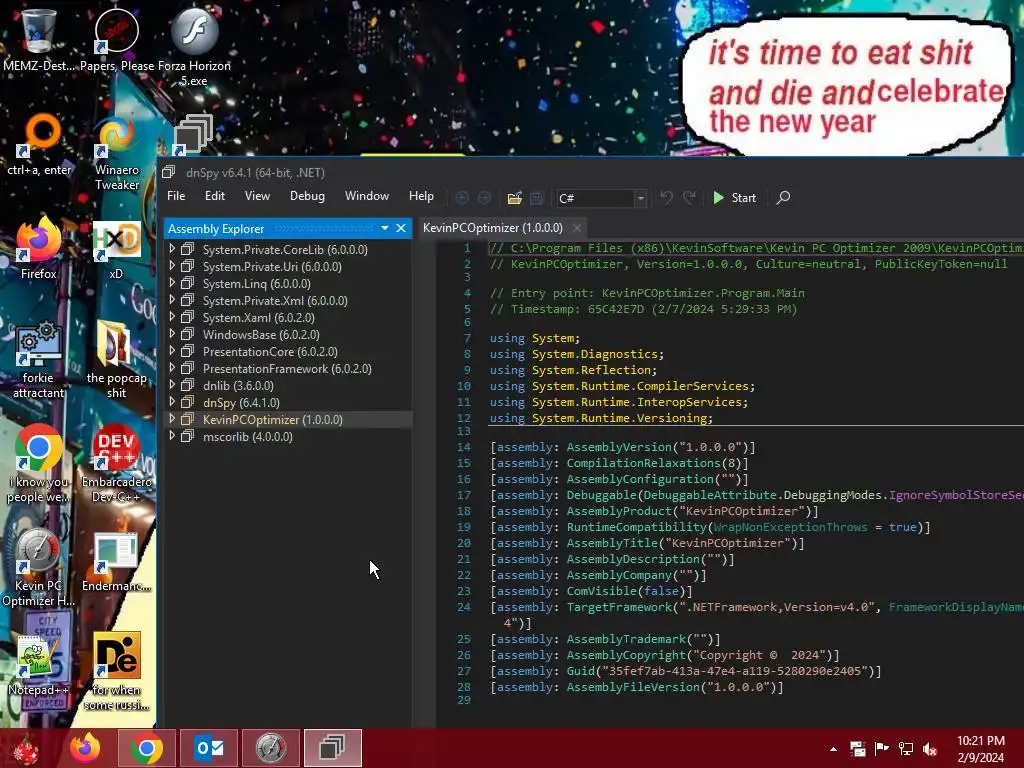Select PresentationFramework (6.0.2.0) assembly
The width and height of the screenshot is (1024, 768).
pos(287,369)
